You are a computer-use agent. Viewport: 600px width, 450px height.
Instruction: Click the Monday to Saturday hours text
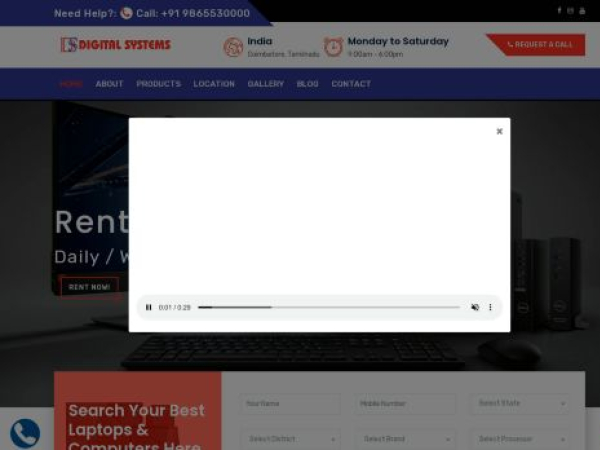click(398, 41)
